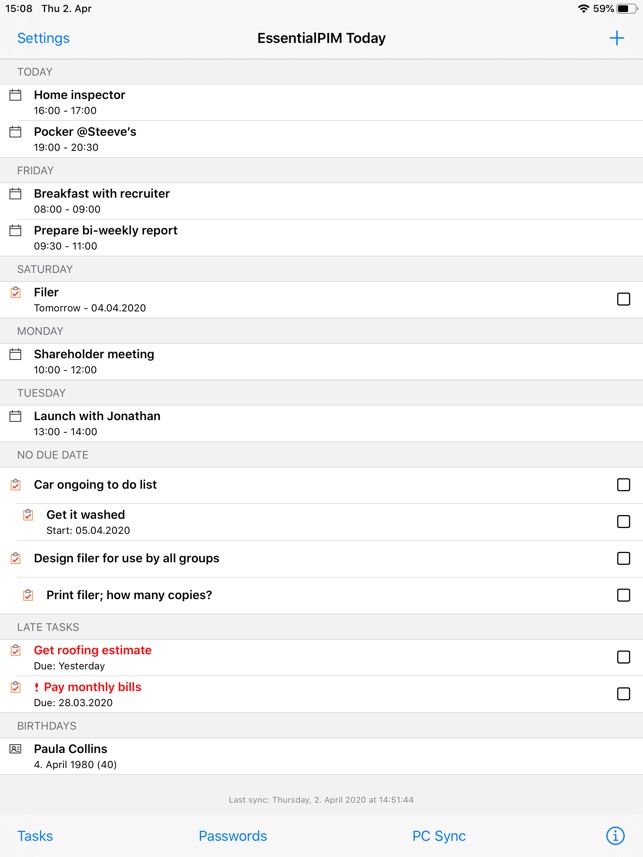Open the Pocker @Steeve's event
The image size is (643, 857).
pyautogui.click(x=85, y=138)
